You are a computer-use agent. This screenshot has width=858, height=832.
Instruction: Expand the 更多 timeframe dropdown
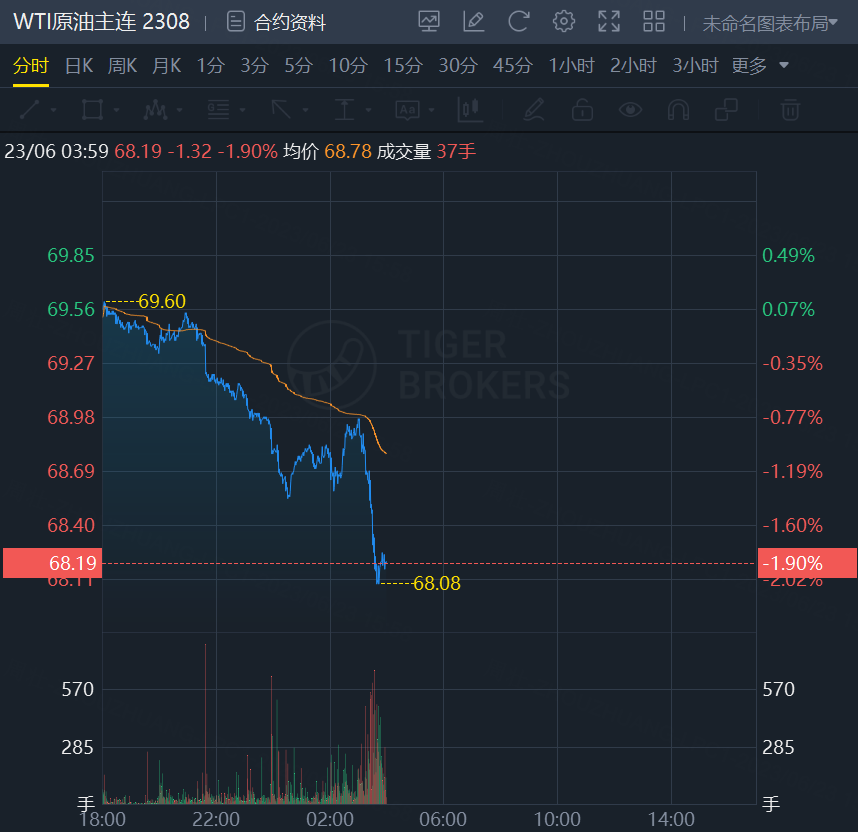pos(760,66)
